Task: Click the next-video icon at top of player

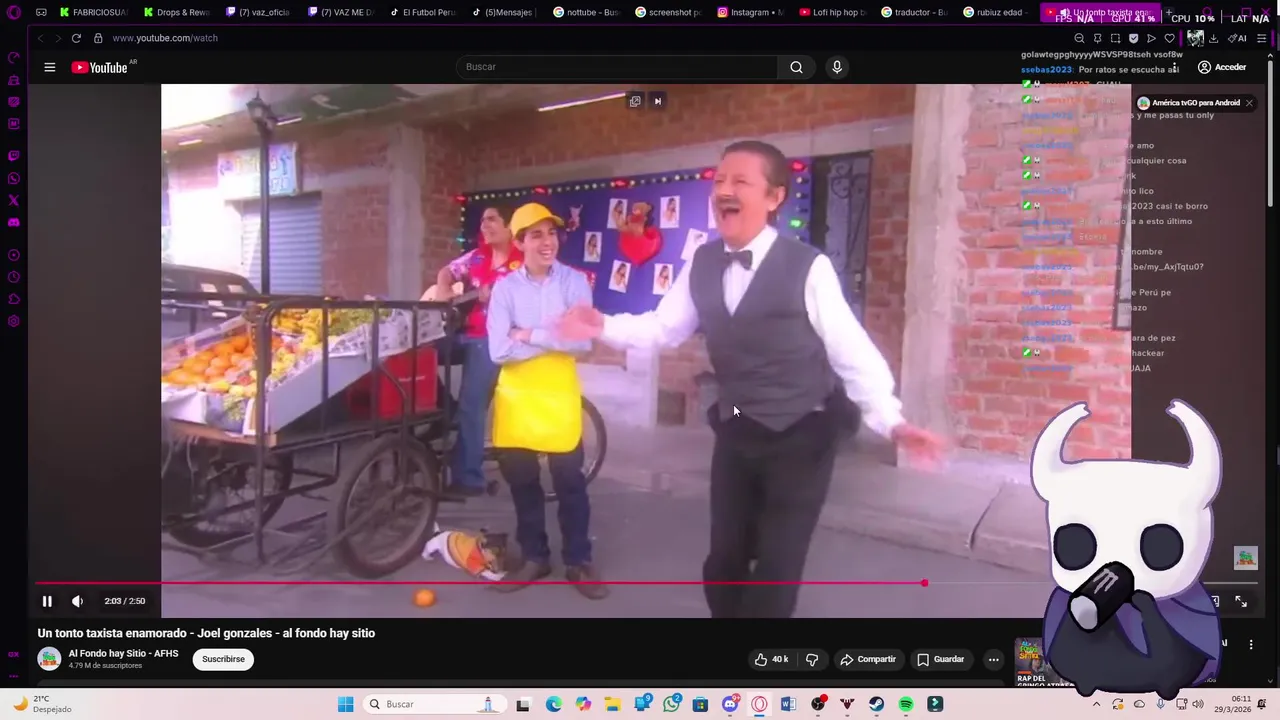Action: pos(658,101)
